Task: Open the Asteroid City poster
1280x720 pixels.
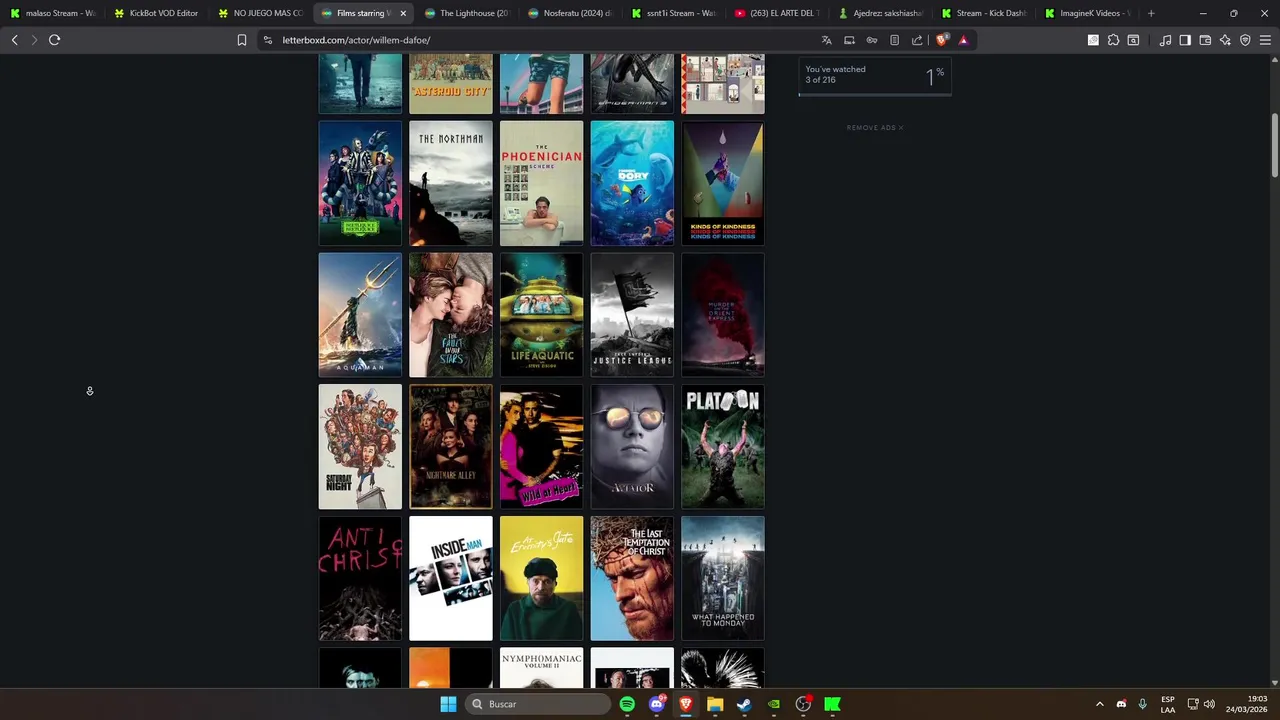Action: [x=451, y=84]
